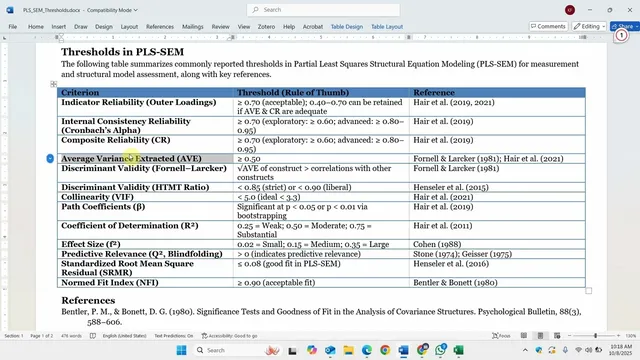Image resolution: width=640 pixels, height=360 pixels.
Task: Click the table resize handle at bottom right
Action: (x=588, y=291)
